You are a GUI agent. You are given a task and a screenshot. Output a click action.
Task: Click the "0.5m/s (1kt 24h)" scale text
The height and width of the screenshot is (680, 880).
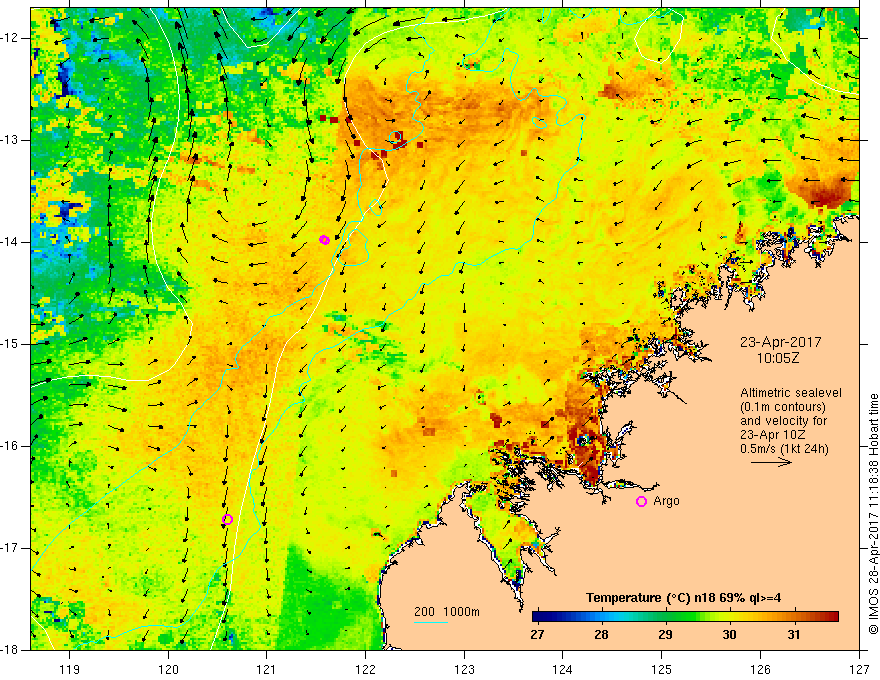click(785, 449)
